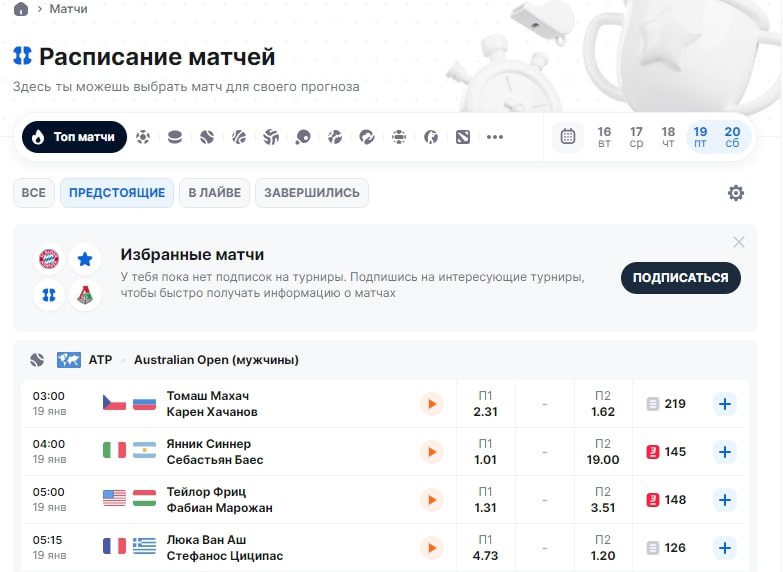Pick П2 3.51 for Фабиан Марожан

(603, 500)
